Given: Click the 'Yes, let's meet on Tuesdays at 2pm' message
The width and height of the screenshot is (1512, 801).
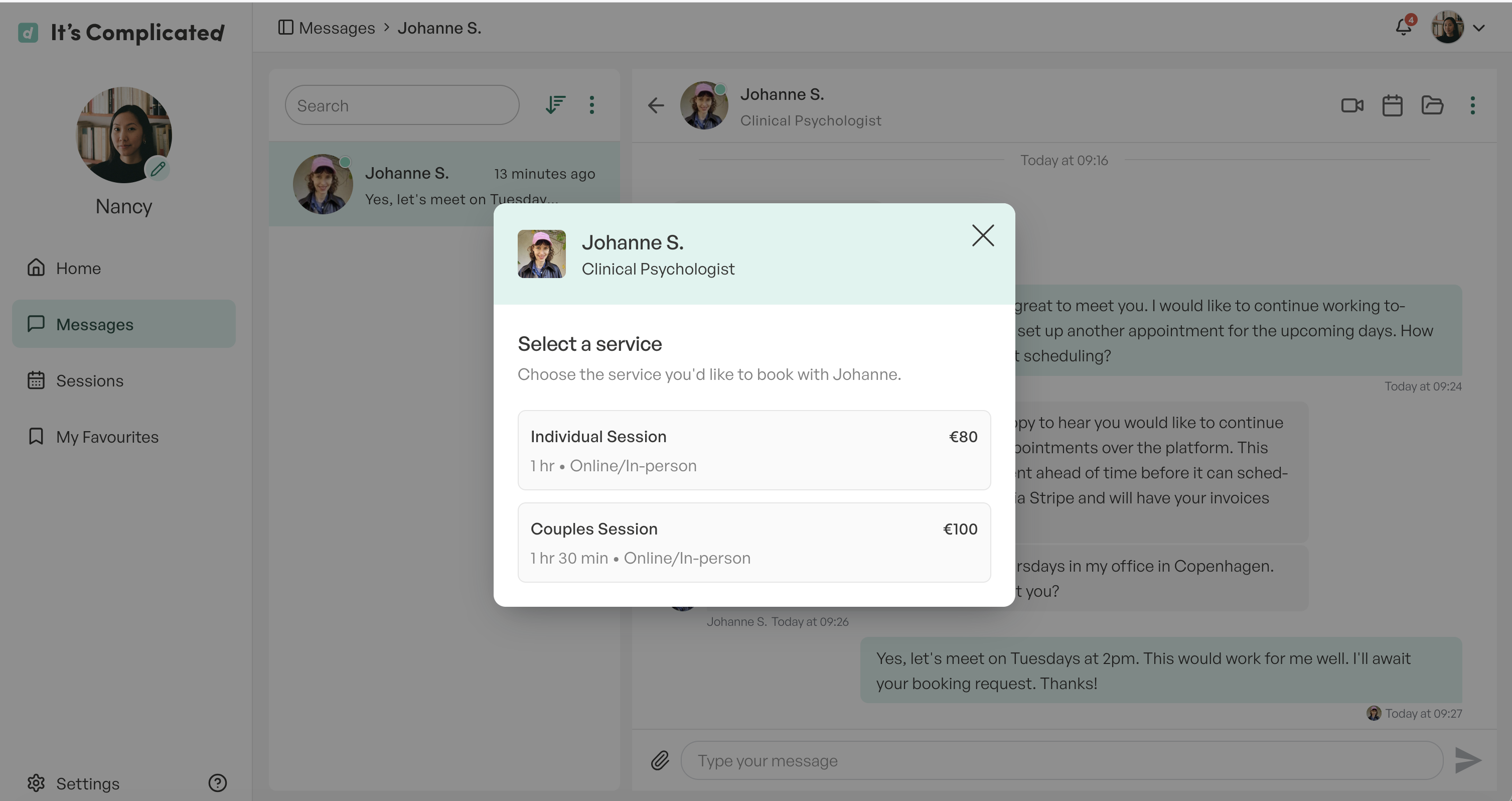Looking at the screenshot, I should click(1160, 671).
